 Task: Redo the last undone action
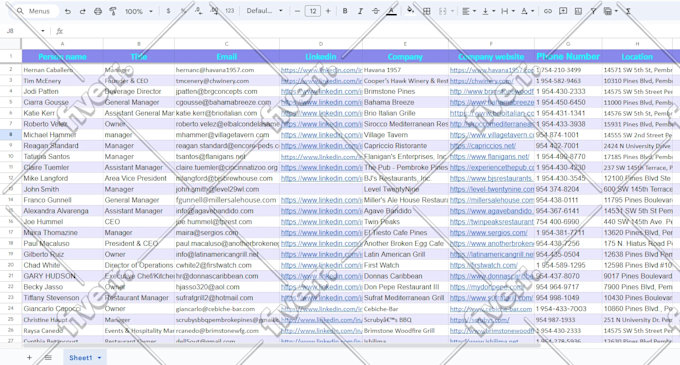tap(82, 11)
